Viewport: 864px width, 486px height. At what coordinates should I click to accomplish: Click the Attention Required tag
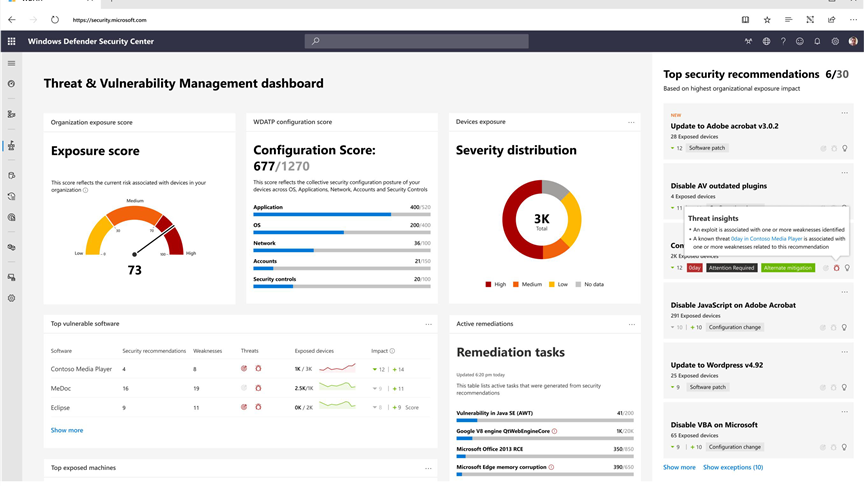[x=731, y=268]
